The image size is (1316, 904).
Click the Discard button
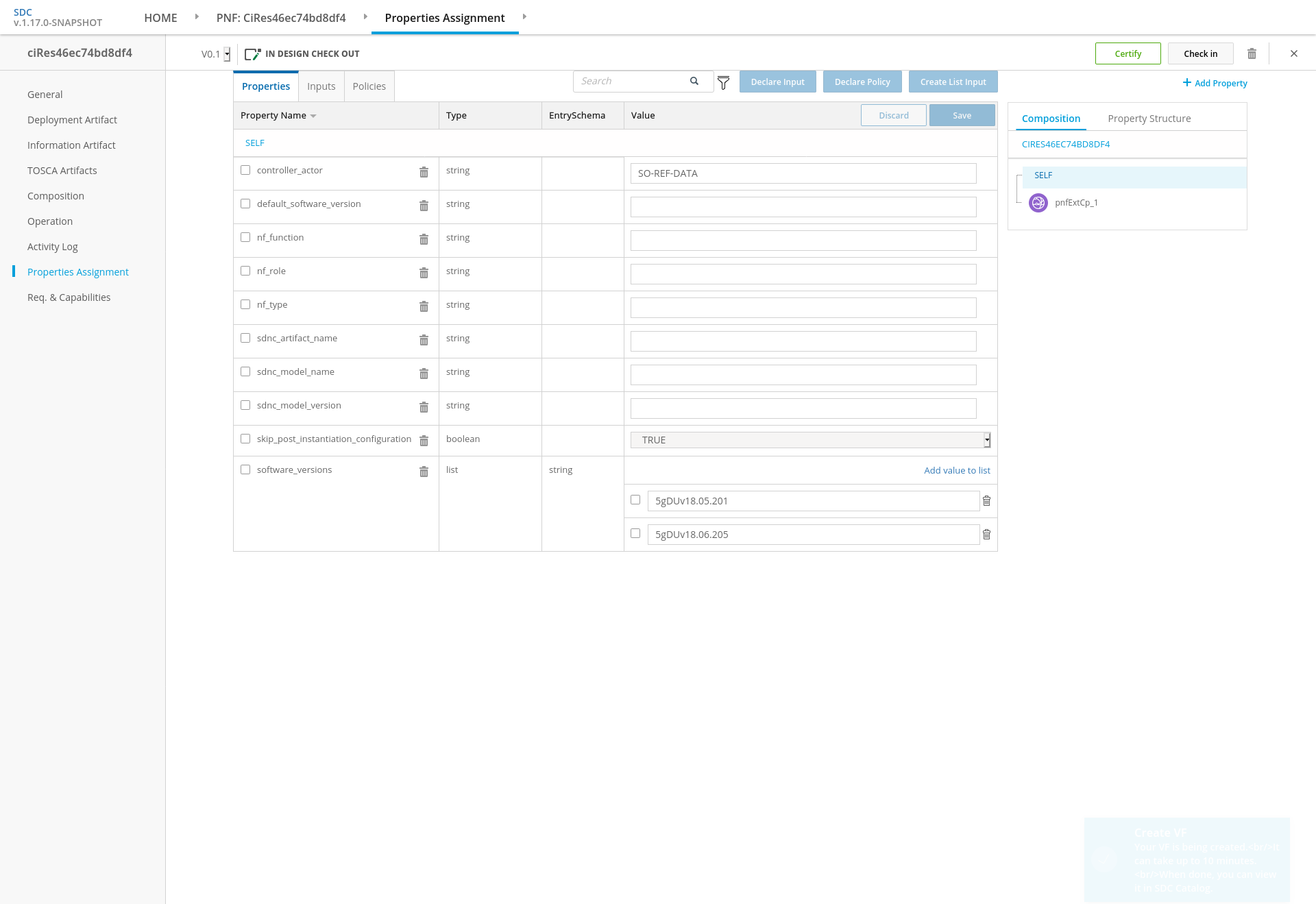pos(894,115)
